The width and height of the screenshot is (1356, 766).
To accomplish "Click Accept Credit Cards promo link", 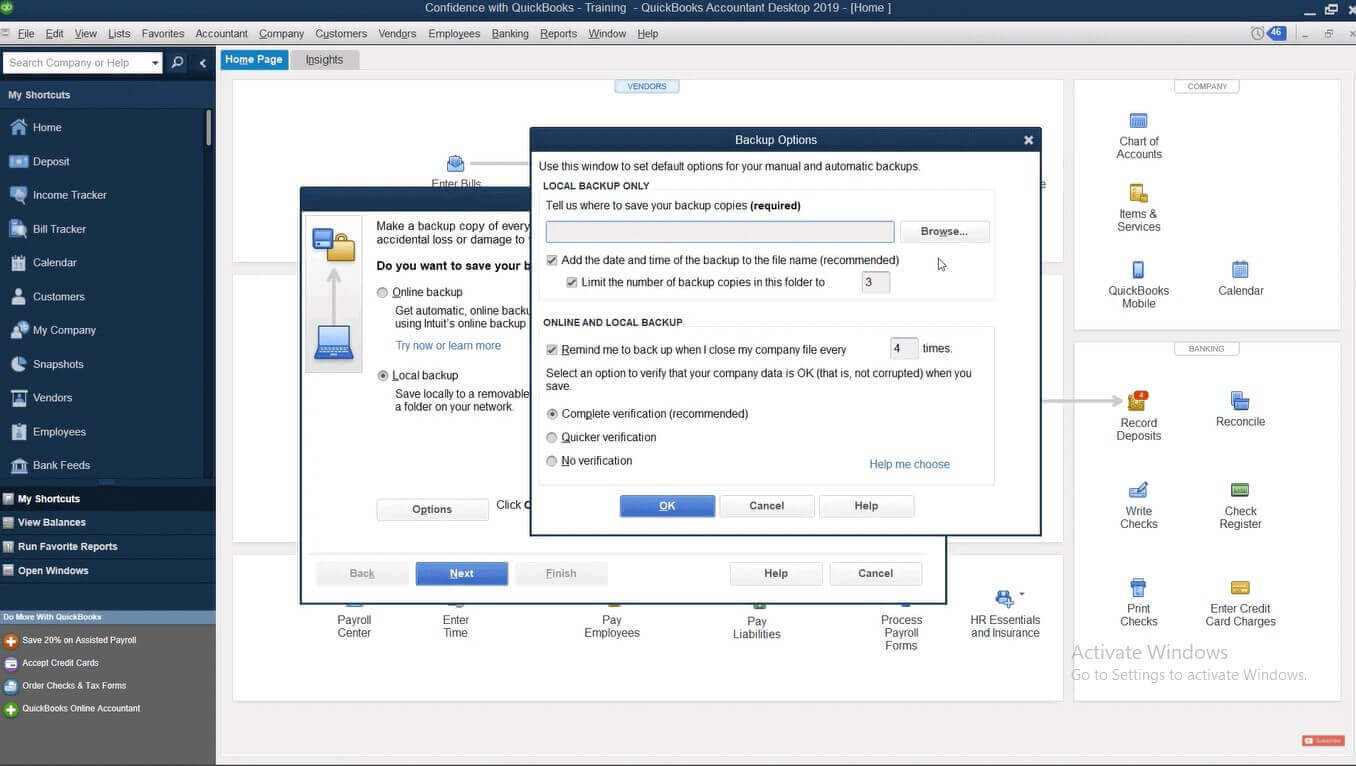I will [x=60, y=663].
